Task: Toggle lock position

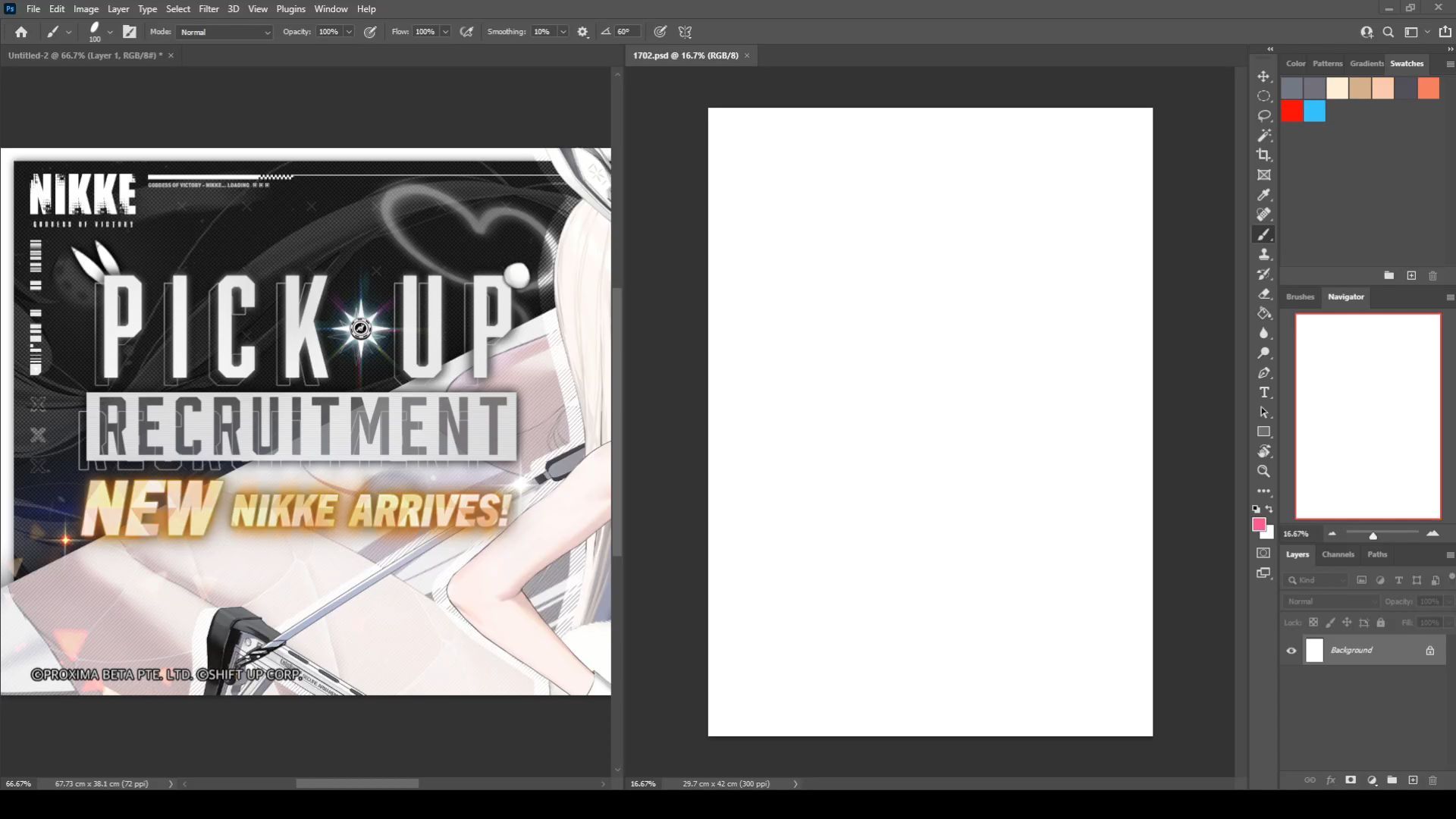Action: pos(1347,623)
